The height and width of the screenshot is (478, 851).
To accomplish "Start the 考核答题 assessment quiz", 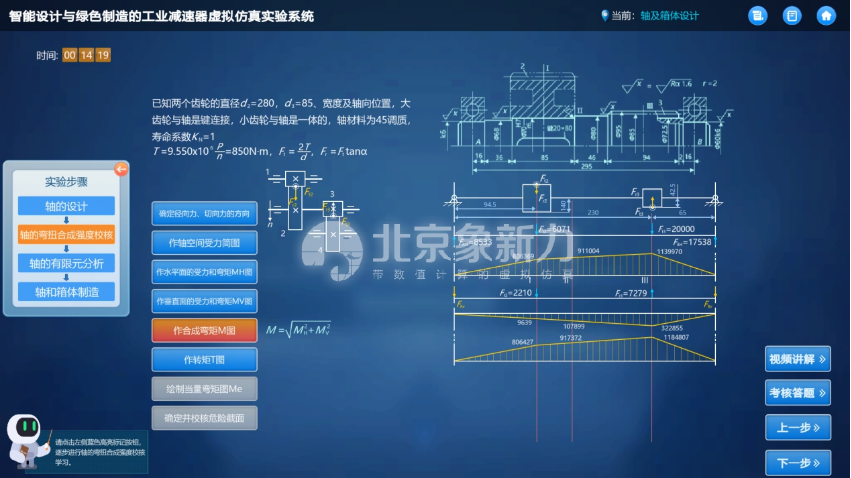I will coord(797,393).
